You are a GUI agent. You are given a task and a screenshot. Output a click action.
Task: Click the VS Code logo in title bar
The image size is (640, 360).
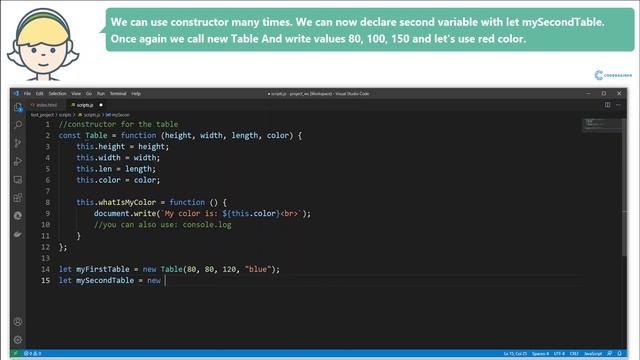(x=16, y=93)
